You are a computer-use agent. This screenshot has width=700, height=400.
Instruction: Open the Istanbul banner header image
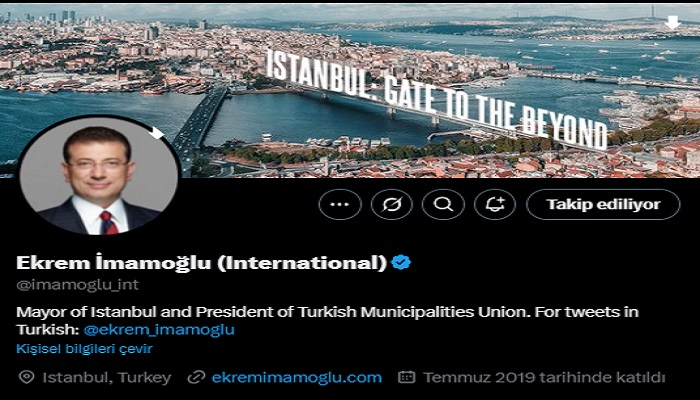coord(350,89)
